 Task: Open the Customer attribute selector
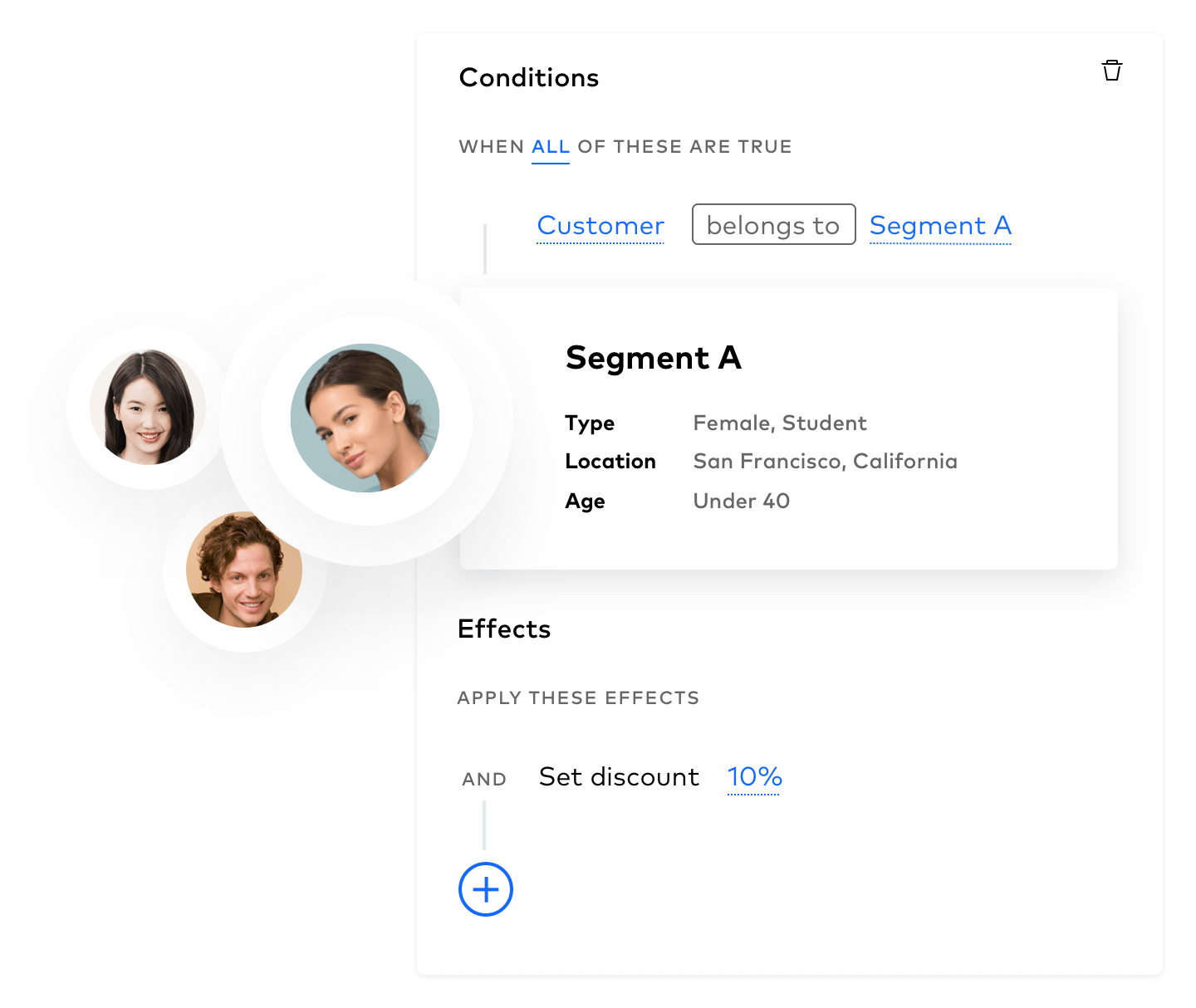[600, 226]
